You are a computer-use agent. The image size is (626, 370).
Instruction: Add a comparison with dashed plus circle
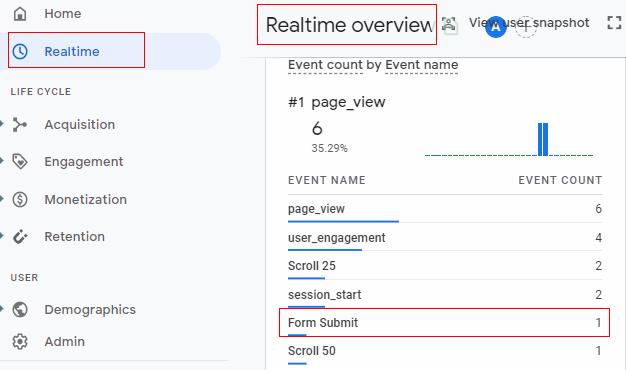[525, 27]
